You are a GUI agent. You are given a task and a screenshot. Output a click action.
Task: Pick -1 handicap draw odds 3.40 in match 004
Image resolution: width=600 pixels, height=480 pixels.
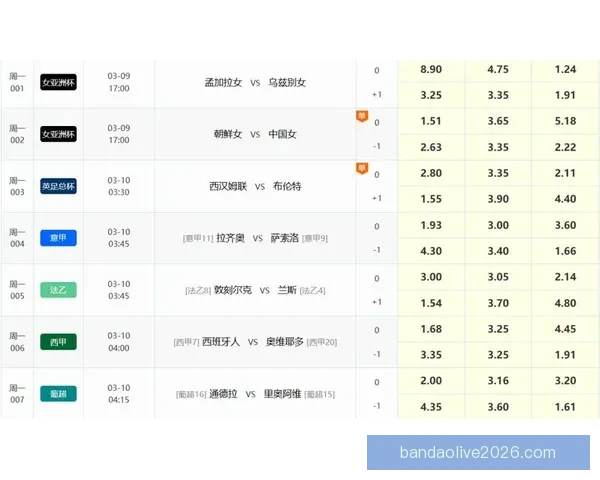coord(498,251)
